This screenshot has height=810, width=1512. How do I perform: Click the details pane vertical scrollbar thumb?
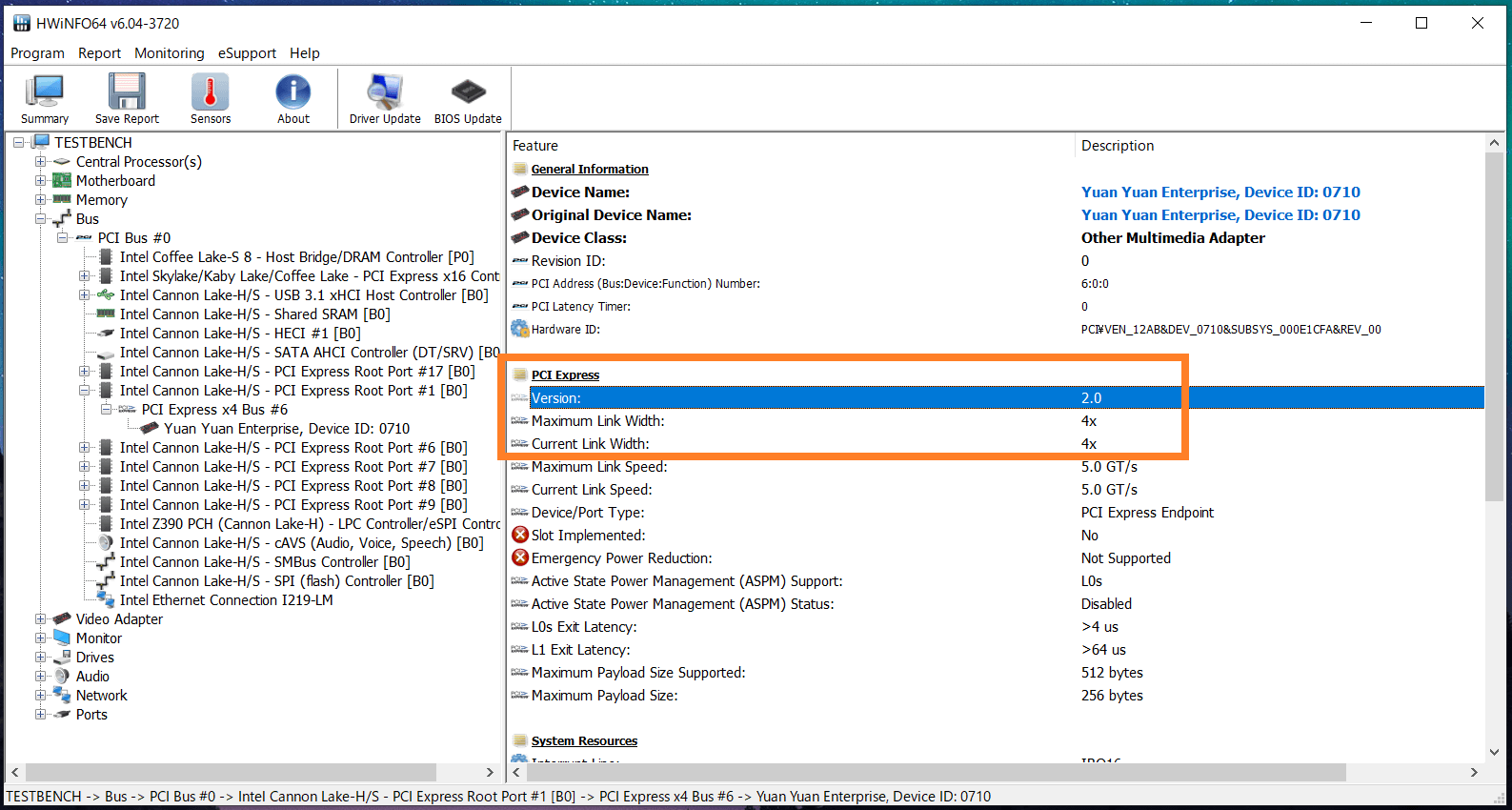1493,327
